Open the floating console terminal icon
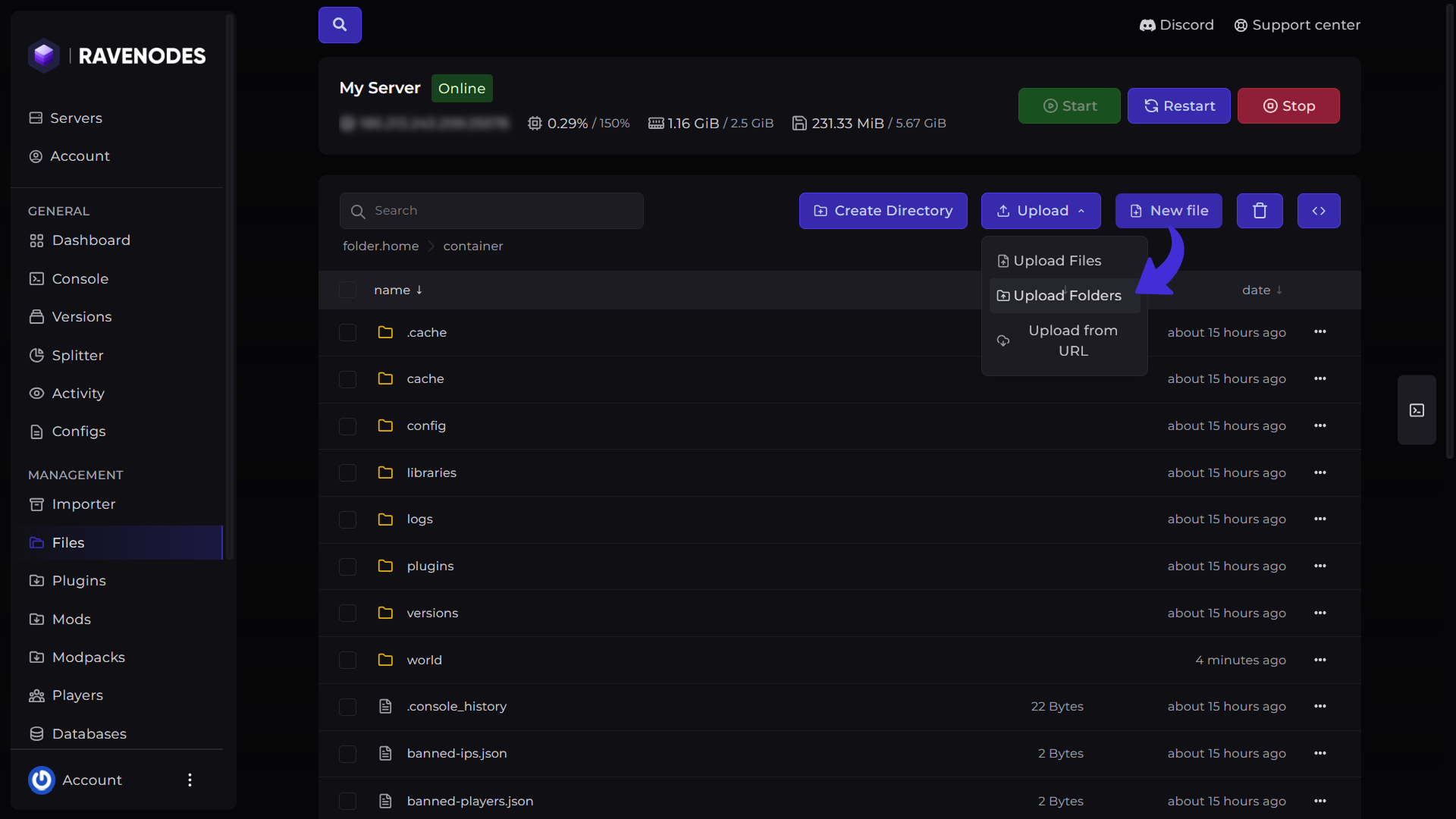 [x=1417, y=410]
